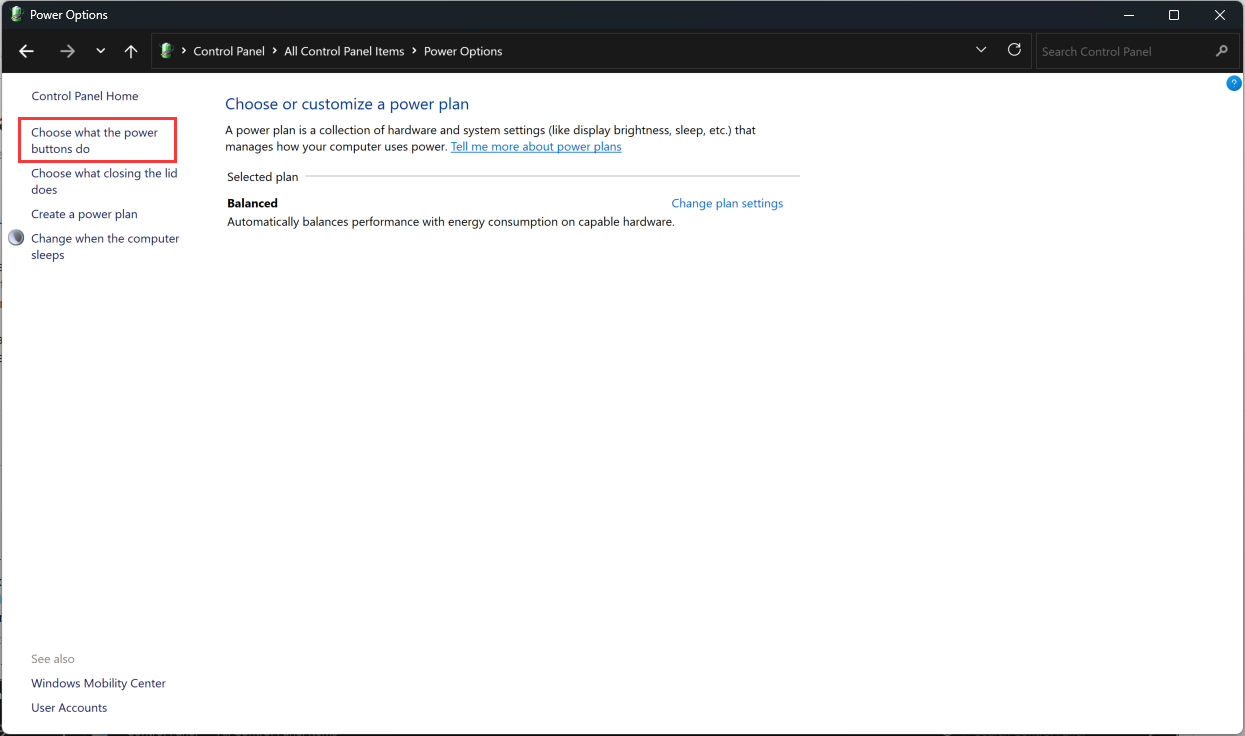The image size is (1245, 736).
Task: Select the Balanced plan name
Action: [252, 203]
